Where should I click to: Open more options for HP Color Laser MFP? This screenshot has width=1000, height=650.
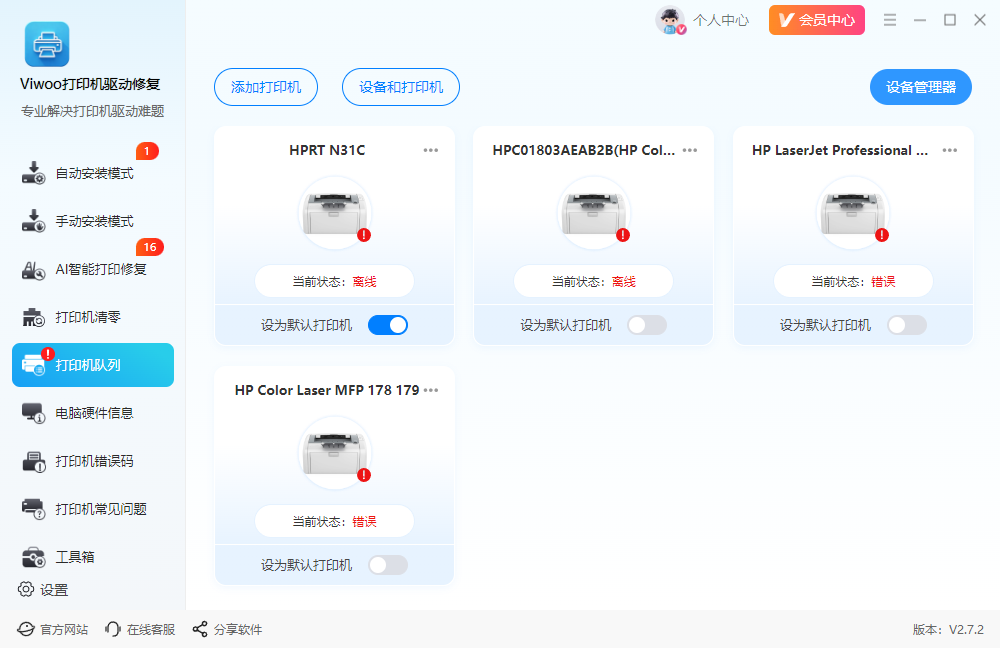click(x=431, y=390)
